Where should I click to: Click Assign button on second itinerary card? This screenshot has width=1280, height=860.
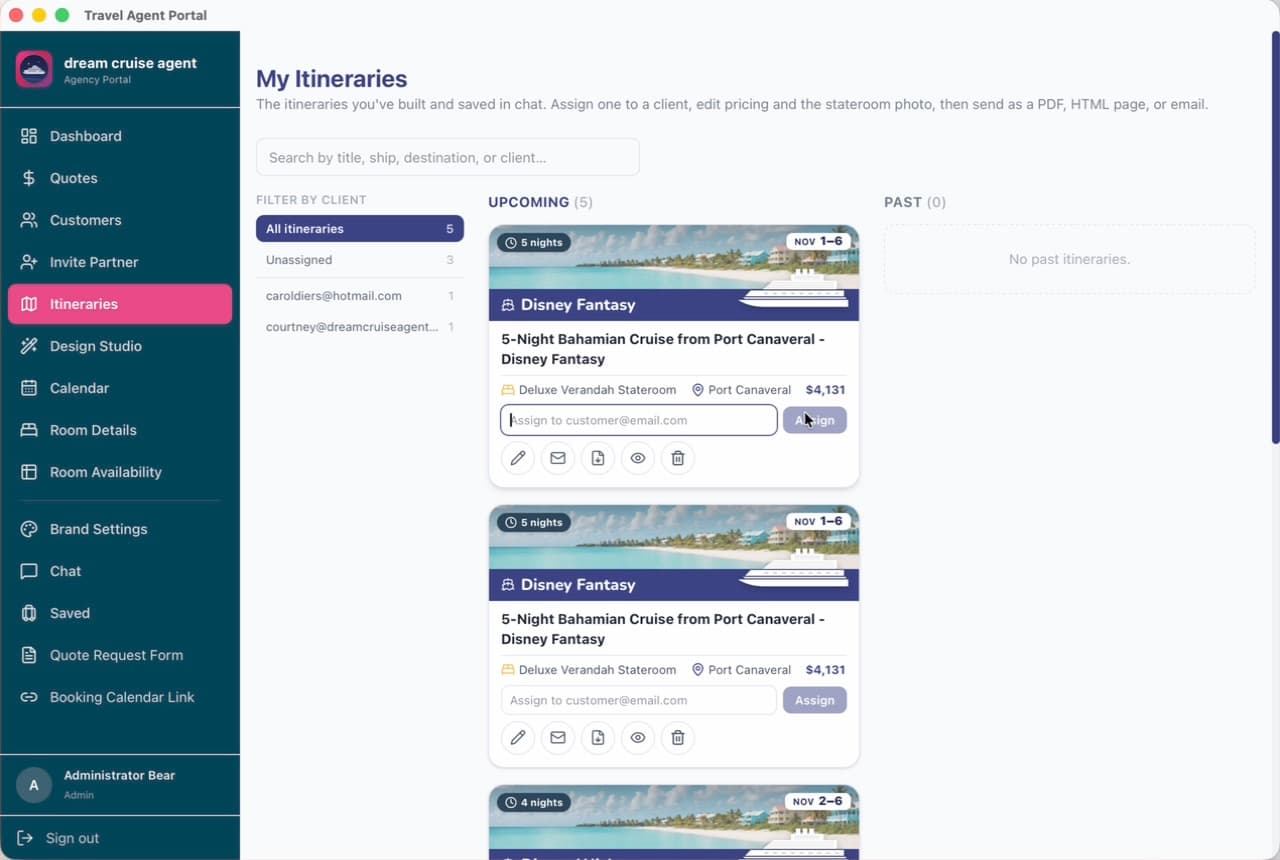(x=815, y=700)
